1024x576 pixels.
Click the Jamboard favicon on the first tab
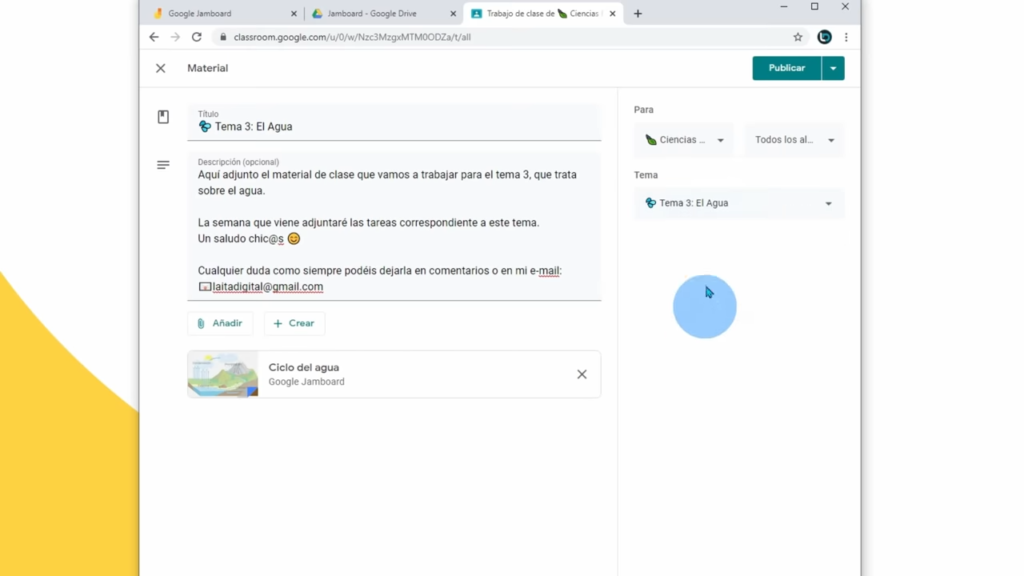158,14
